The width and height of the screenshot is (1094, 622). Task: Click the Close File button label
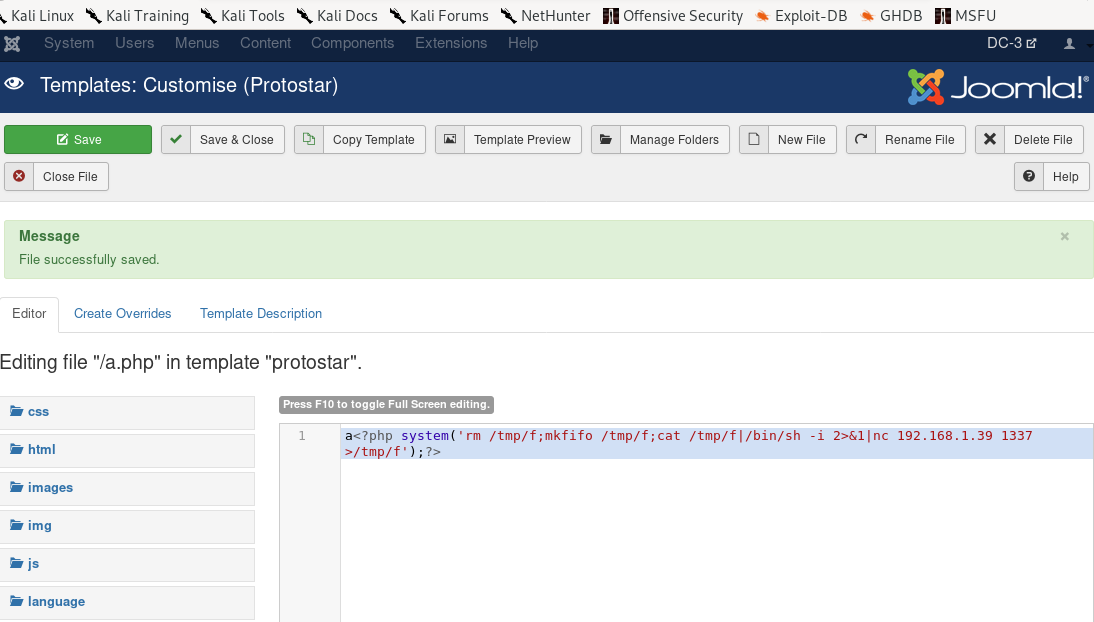coord(70,177)
